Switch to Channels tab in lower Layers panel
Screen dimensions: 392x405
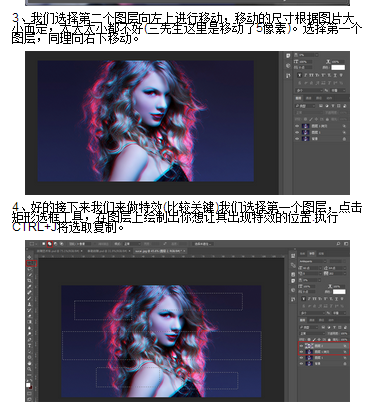coord(312,320)
